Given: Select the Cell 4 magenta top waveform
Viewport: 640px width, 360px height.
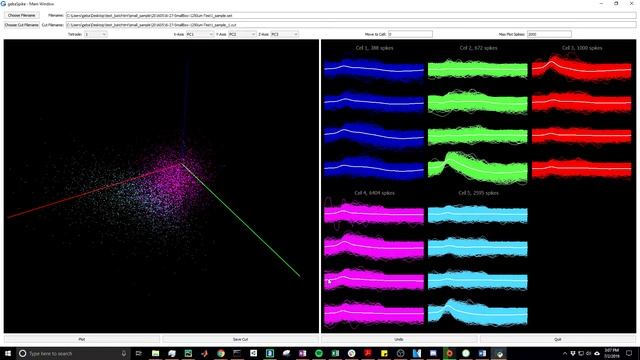Looking at the screenshot, I should (374, 214).
